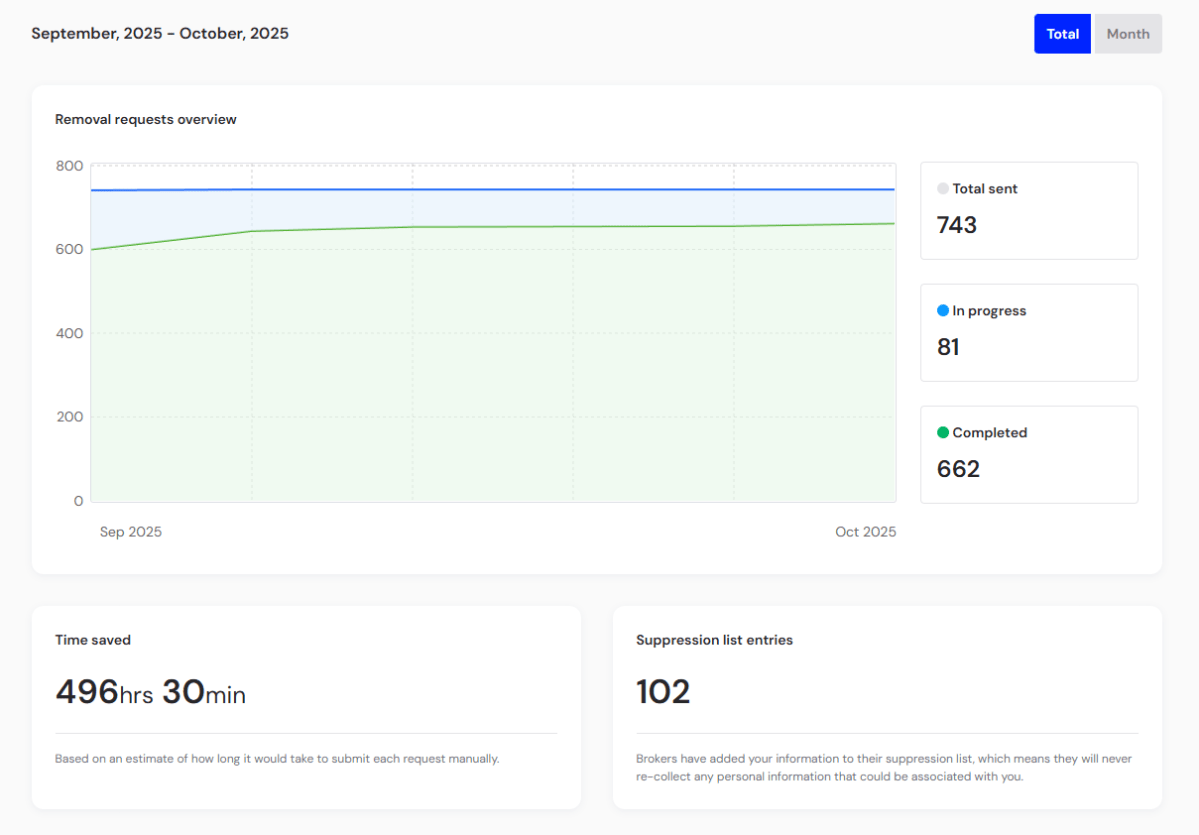Switch to the Month view toggle
Viewport: 1199px width, 835px height.
1127,34
